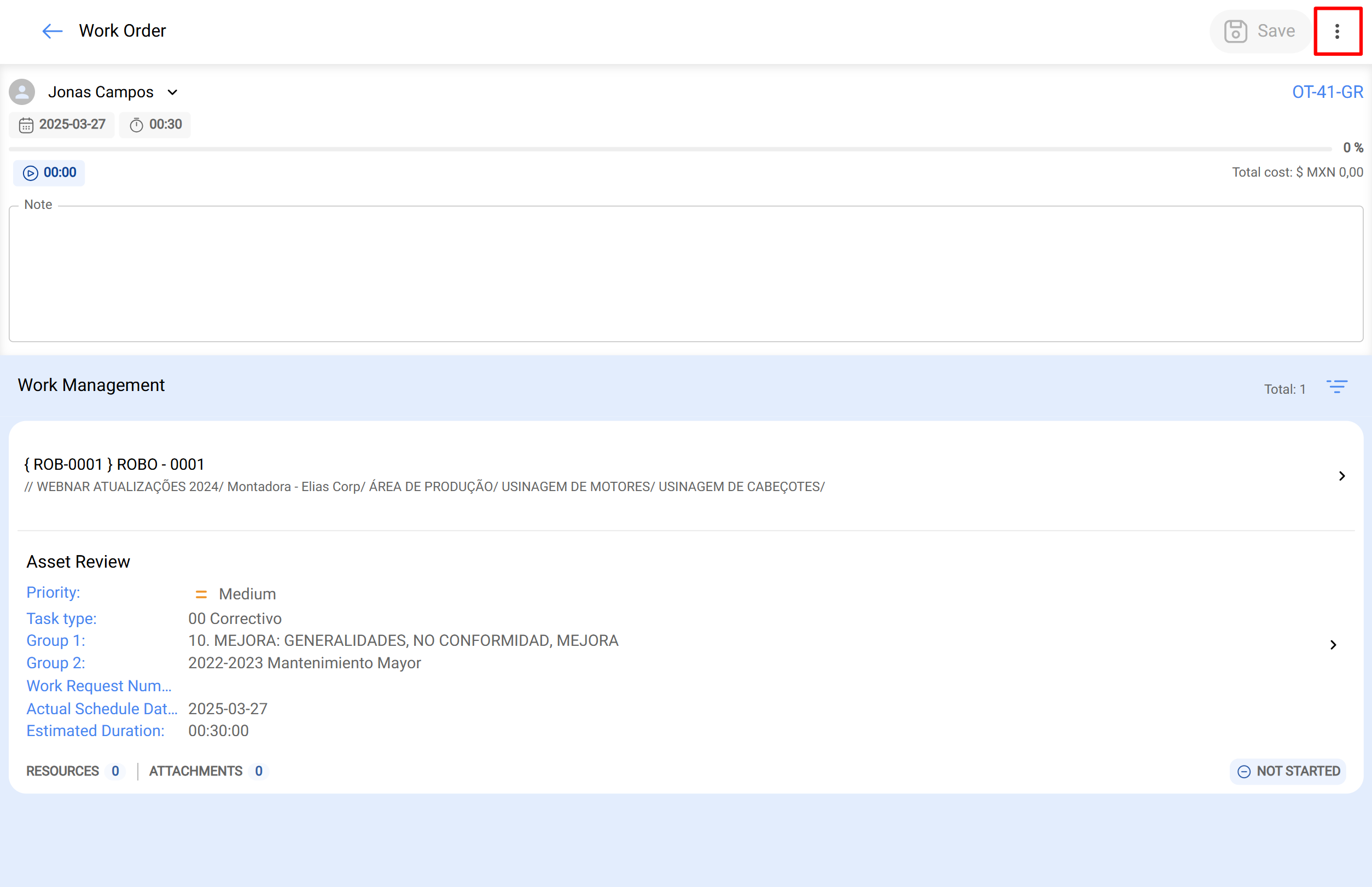
Task: Click the timer icon beside 00:30
Action: (x=137, y=125)
